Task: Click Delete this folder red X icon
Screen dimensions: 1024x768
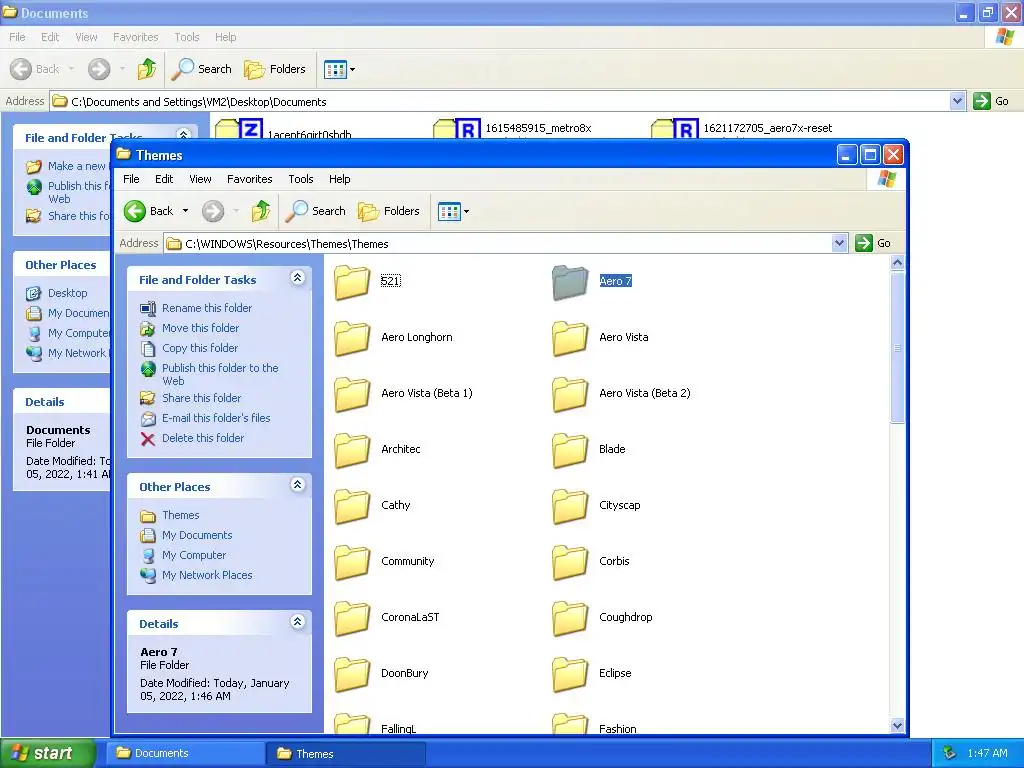Action: pyautogui.click(x=148, y=438)
